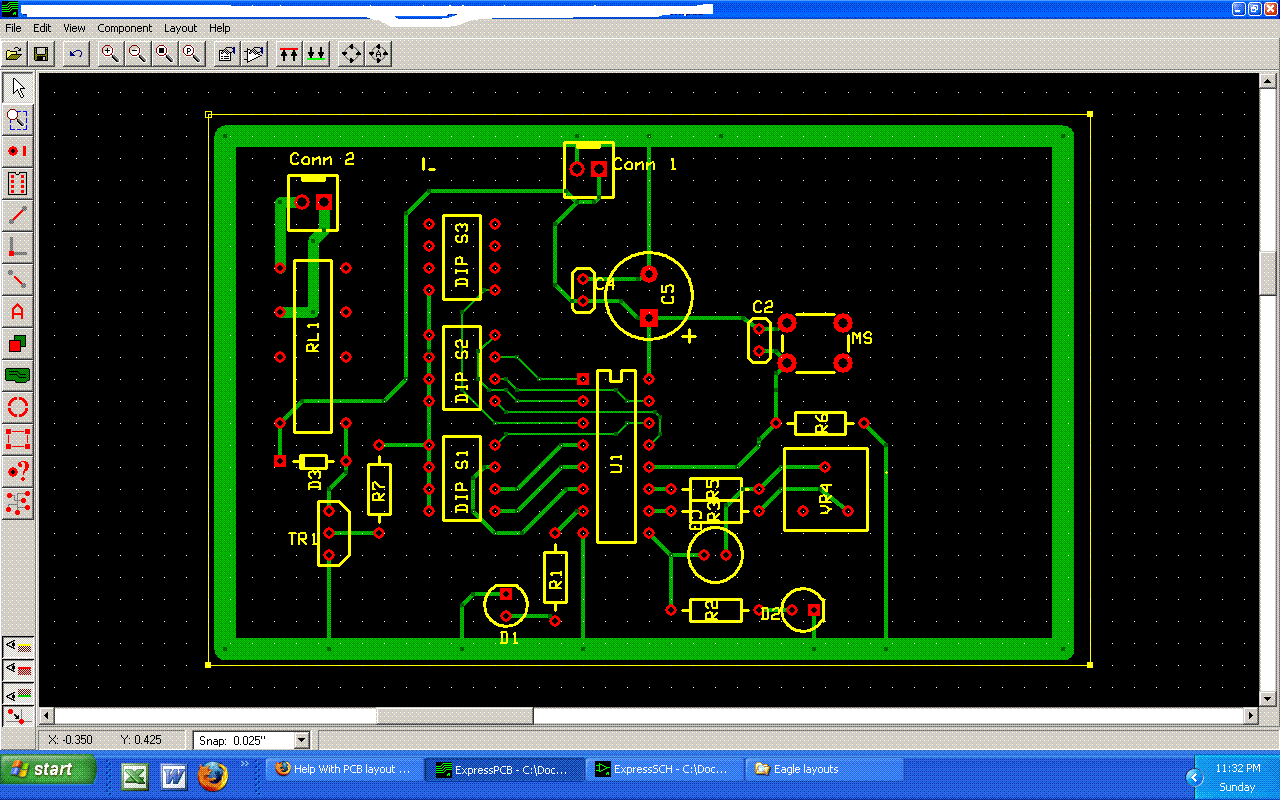
Task: Select the insert corner in trace tool
Action: (x=18, y=247)
